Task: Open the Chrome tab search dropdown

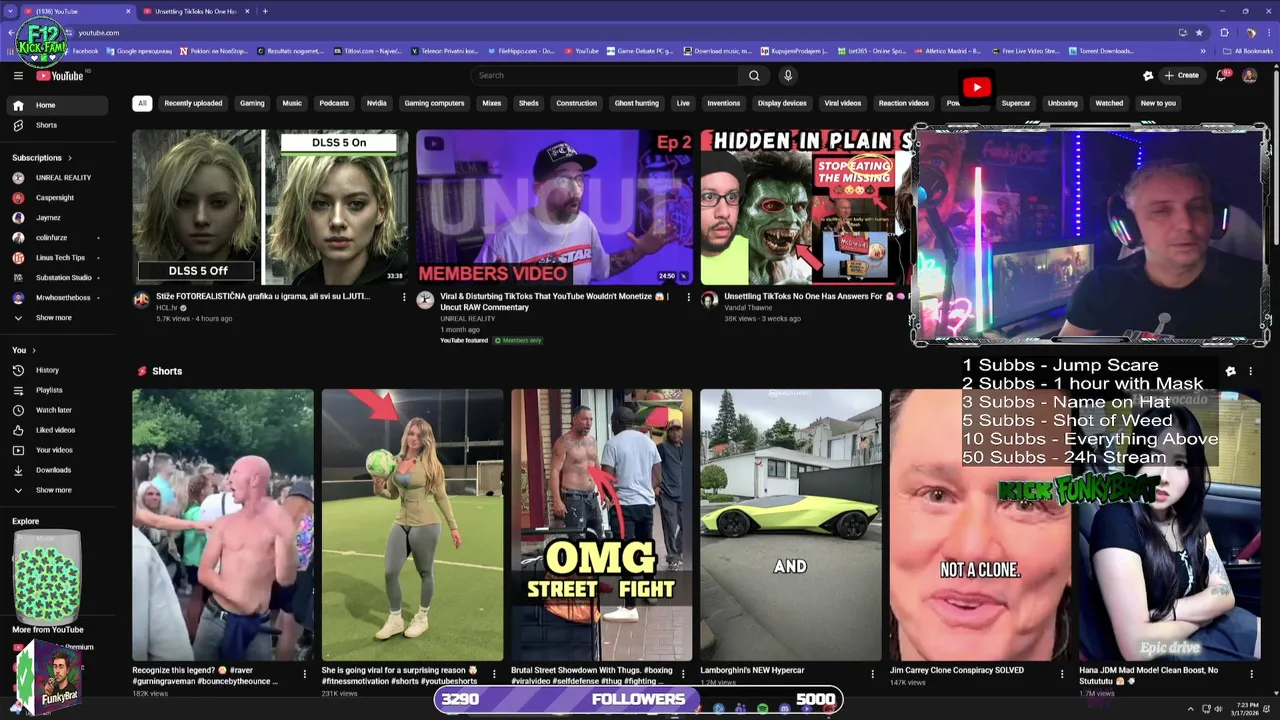Action: click(10, 11)
